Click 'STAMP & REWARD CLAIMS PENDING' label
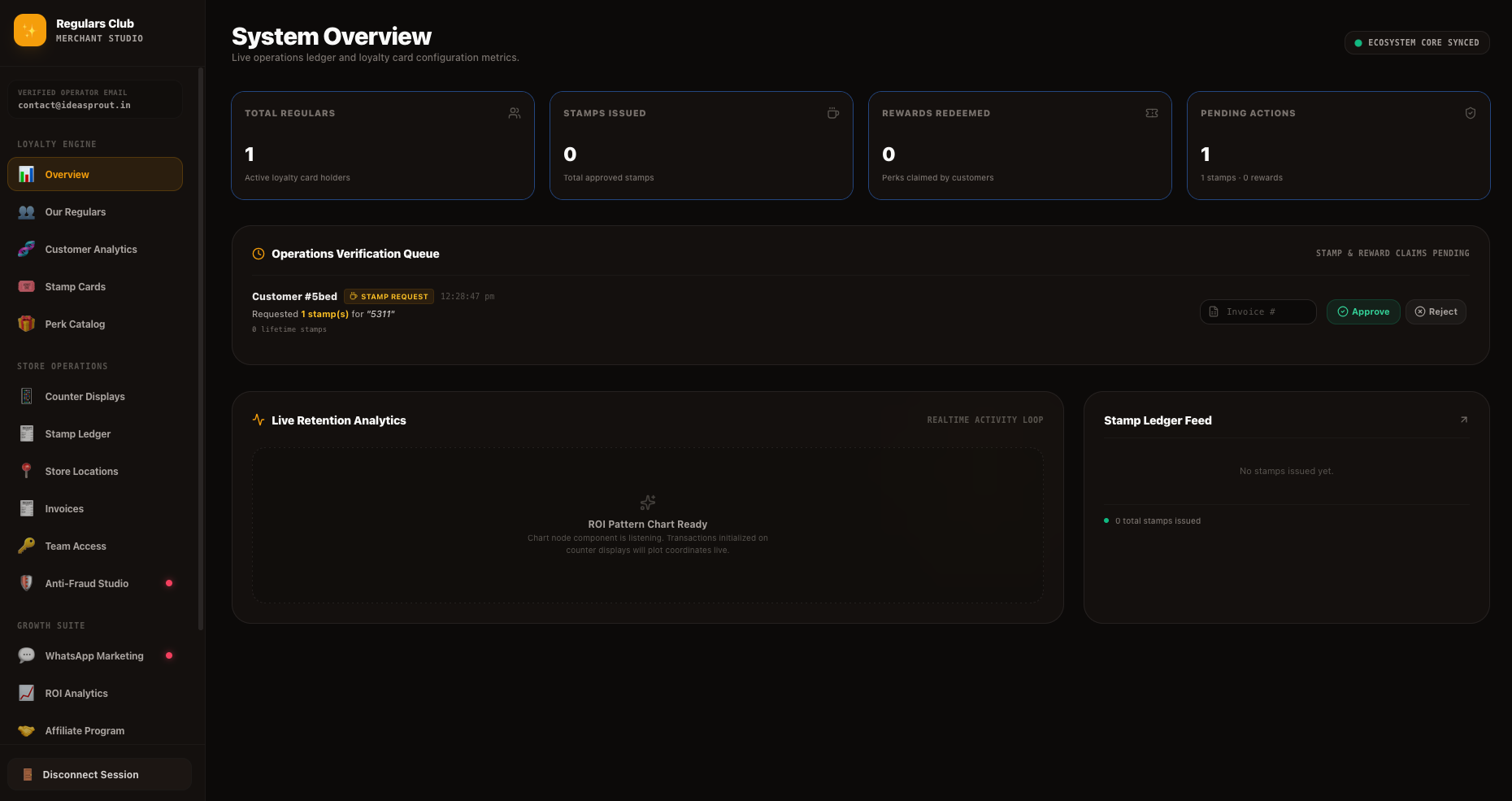1512x801 pixels. pyautogui.click(x=1393, y=254)
